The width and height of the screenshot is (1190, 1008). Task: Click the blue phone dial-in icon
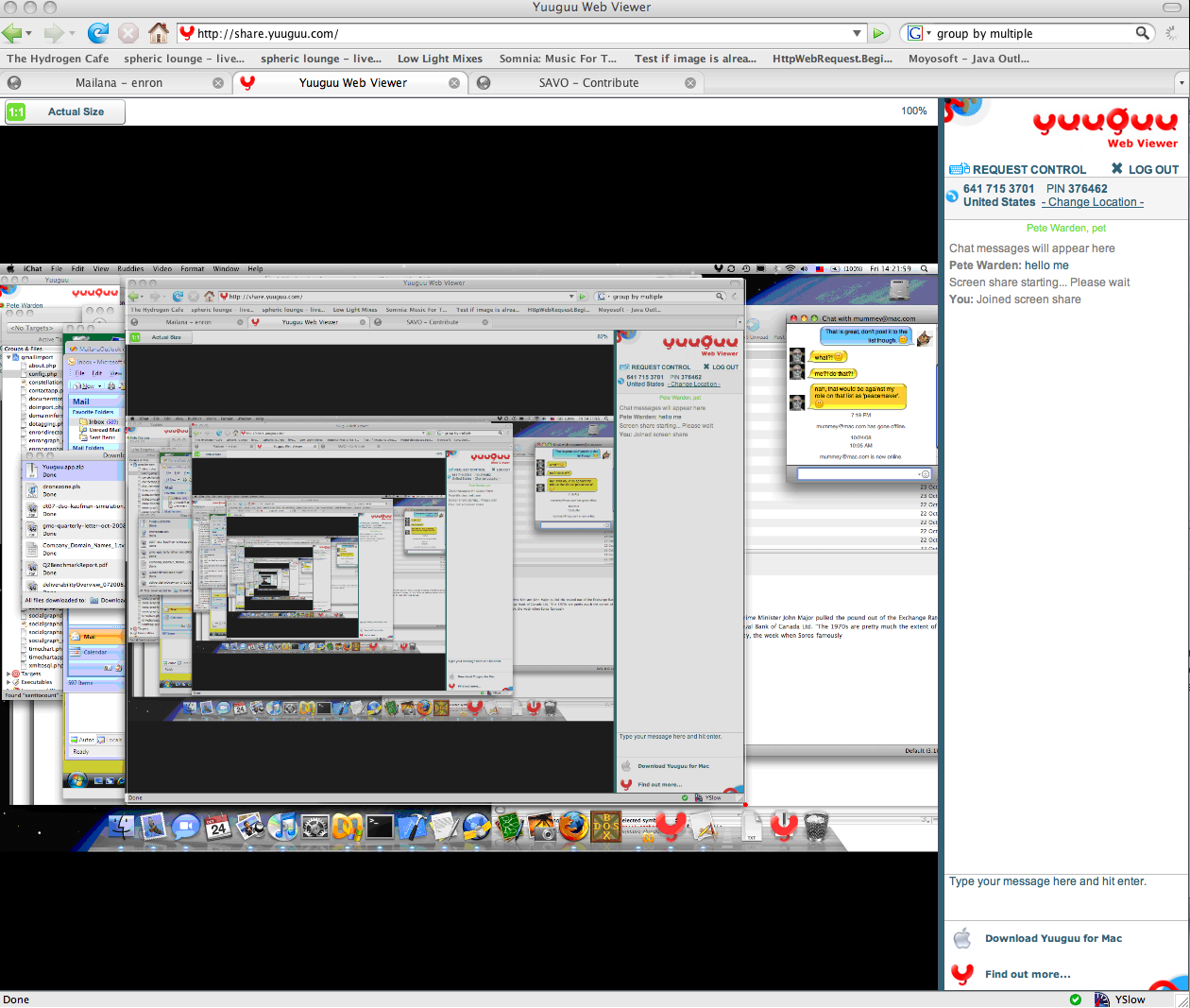pos(952,196)
